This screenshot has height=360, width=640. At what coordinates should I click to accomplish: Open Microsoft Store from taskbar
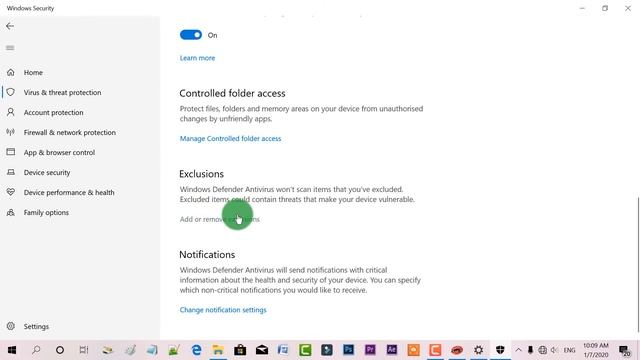(240, 350)
